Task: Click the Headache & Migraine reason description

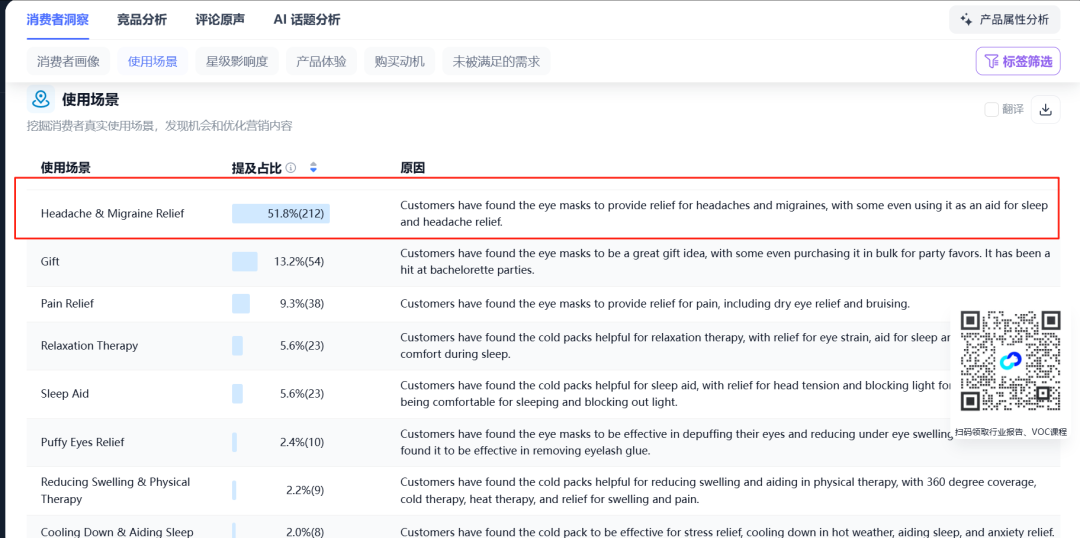Action: [724, 214]
